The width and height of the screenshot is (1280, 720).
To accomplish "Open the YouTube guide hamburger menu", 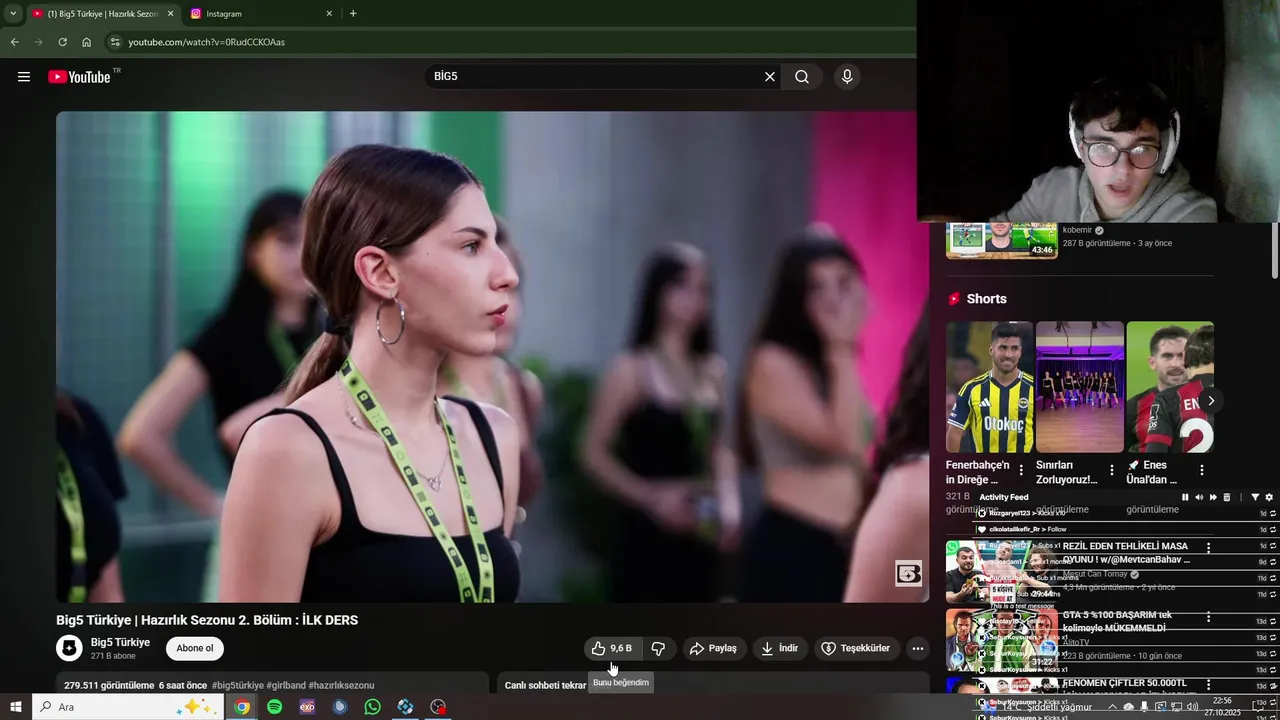I will pos(24,77).
